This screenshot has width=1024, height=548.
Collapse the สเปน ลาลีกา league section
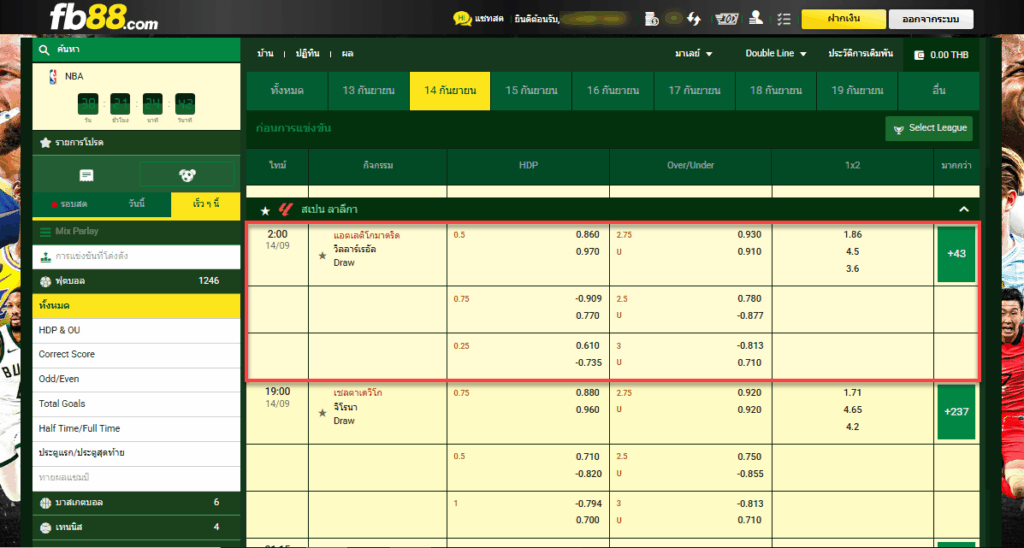(x=963, y=210)
